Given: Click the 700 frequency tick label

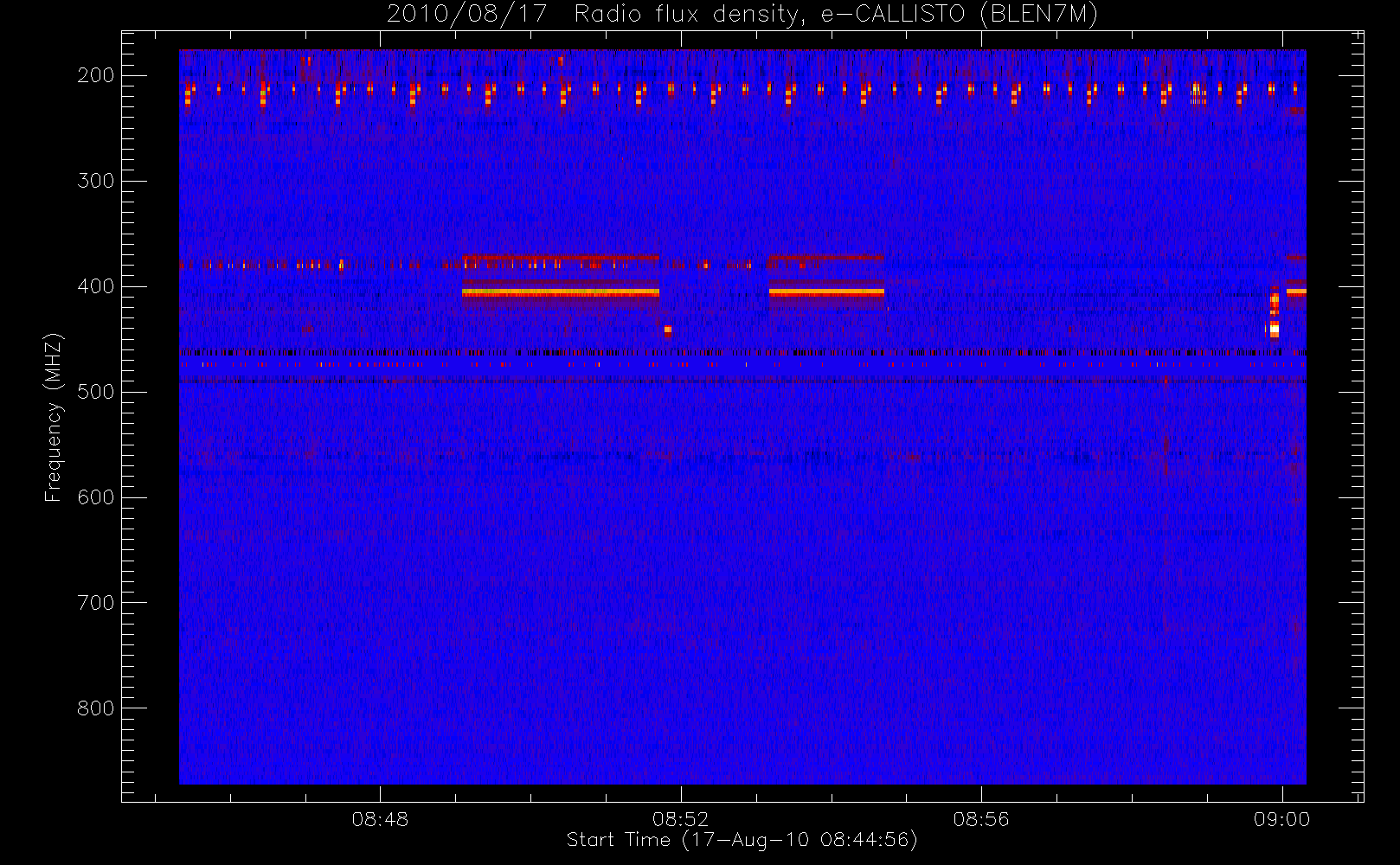Looking at the screenshot, I should tap(95, 603).
